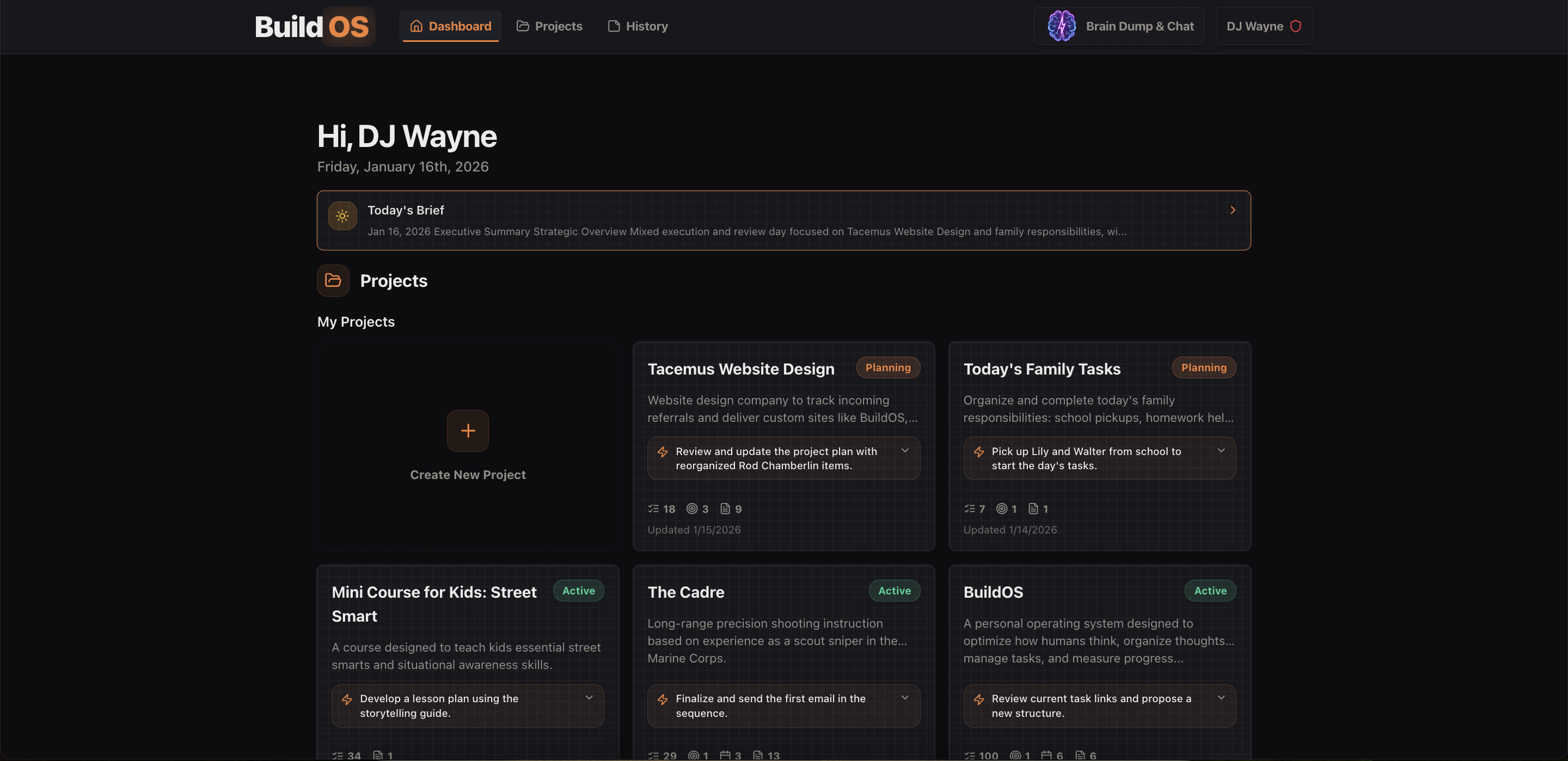Select the Dashboard nav tab

point(450,26)
